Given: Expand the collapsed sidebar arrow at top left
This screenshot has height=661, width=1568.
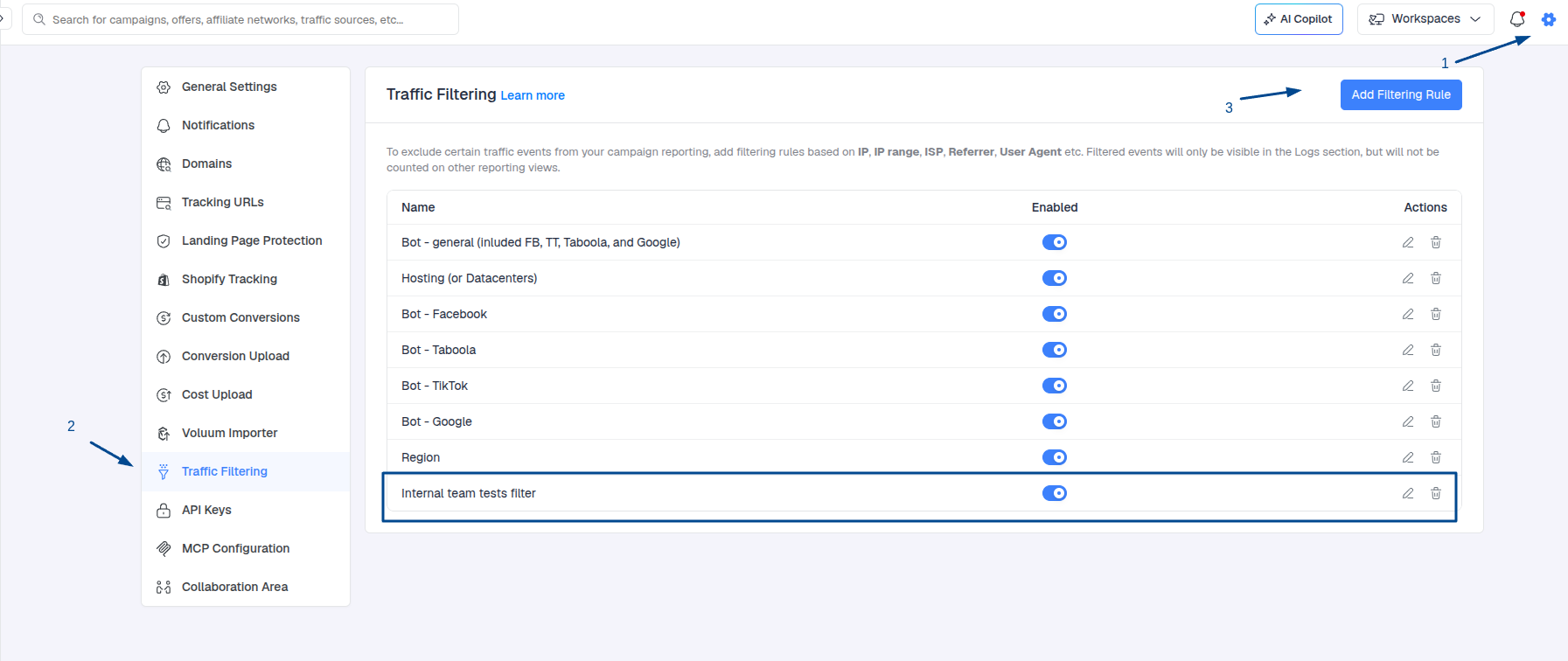Looking at the screenshot, I should pos(3,18).
